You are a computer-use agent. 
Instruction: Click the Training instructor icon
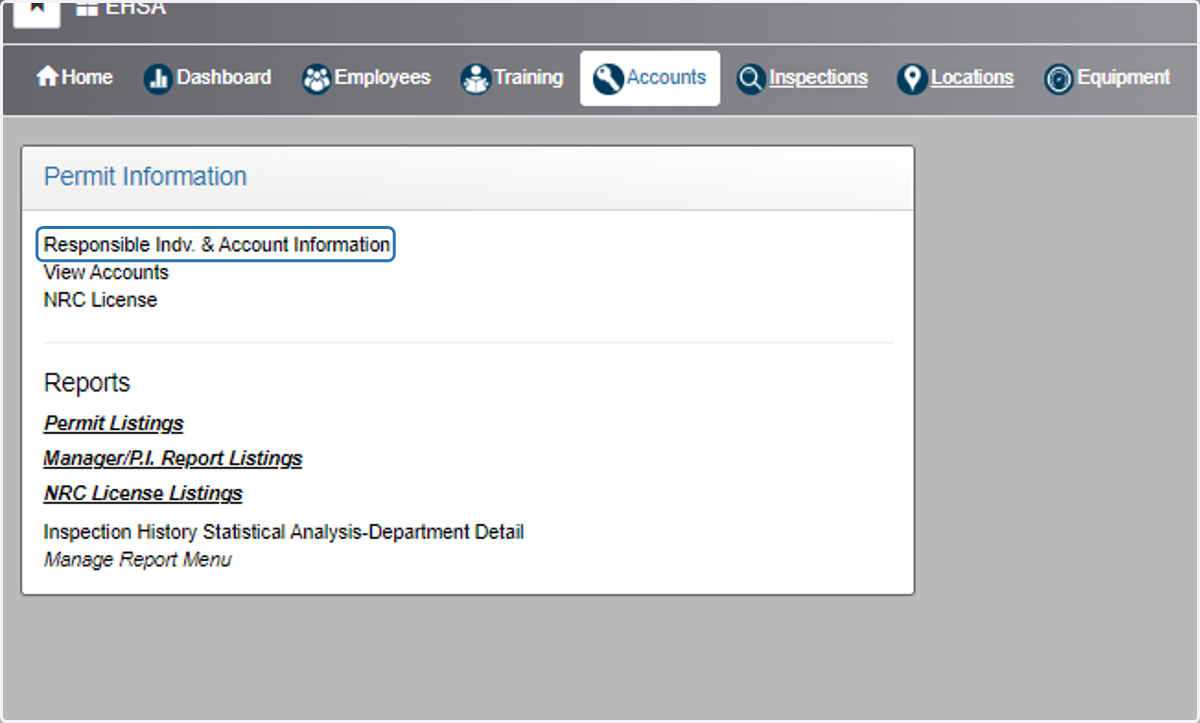click(x=475, y=79)
